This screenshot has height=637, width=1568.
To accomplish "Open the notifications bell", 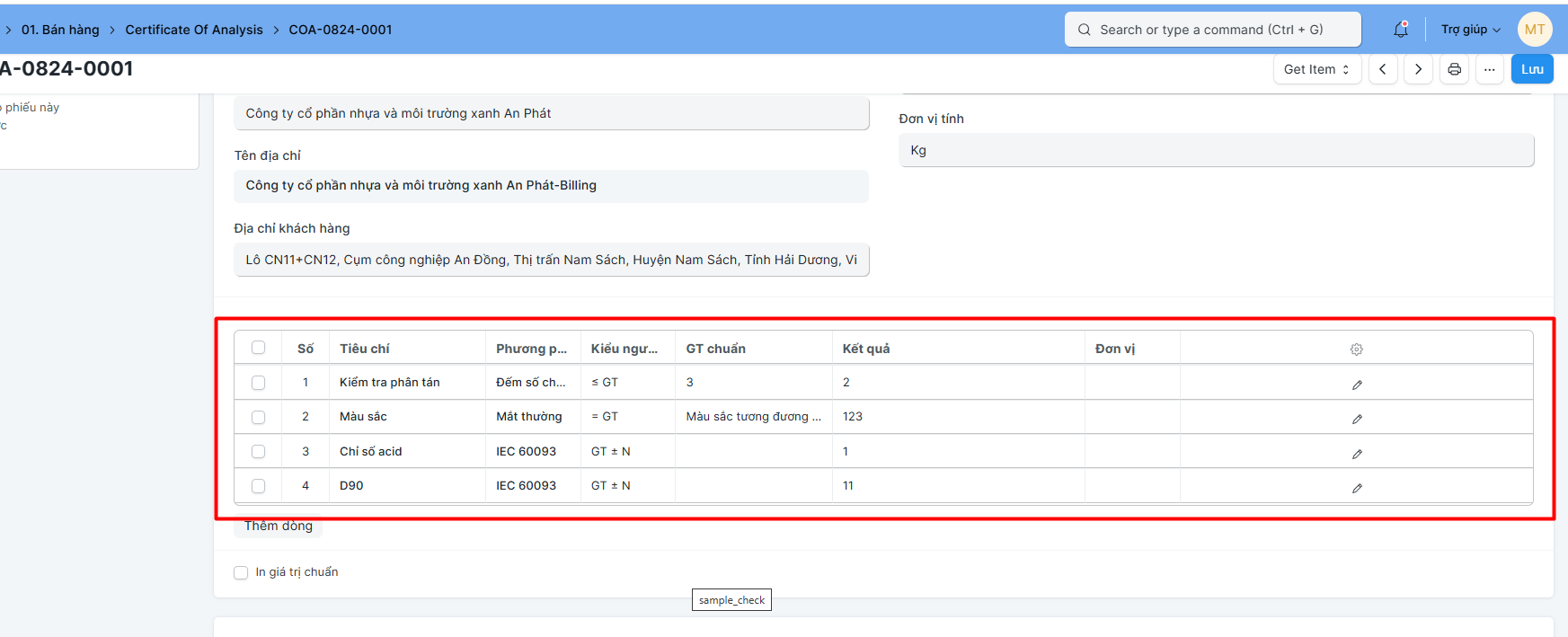I will (x=1400, y=30).
